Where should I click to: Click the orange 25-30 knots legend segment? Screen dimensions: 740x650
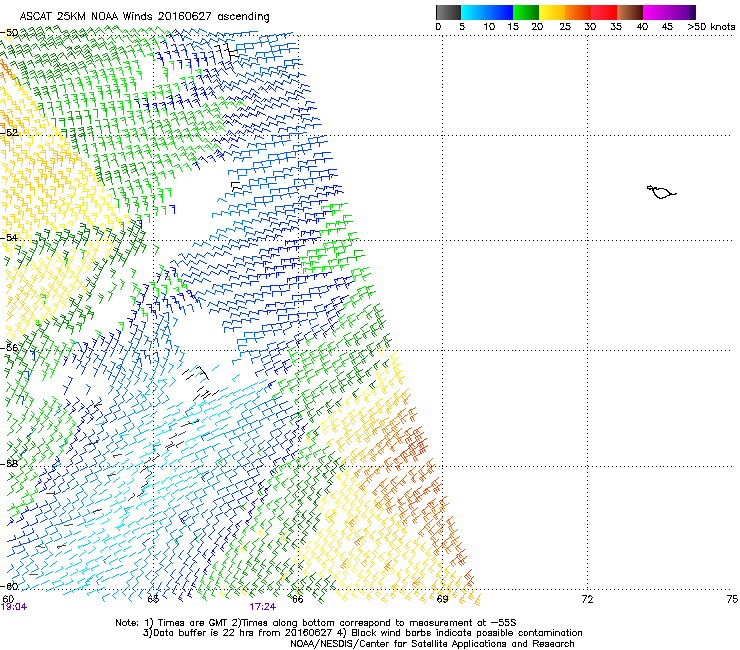point(578,12)
